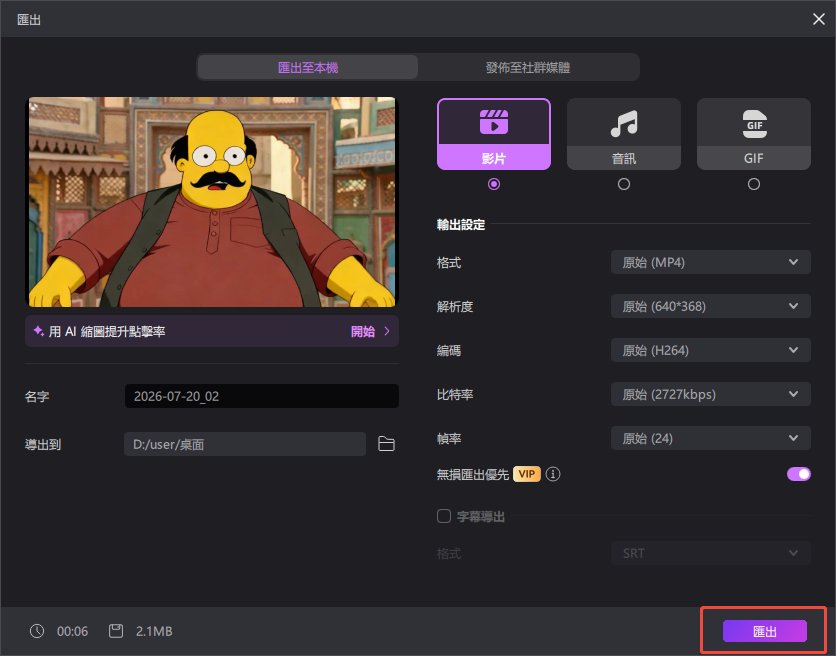This screenshot has height=656, width=836.
Task: Click the 無損匯出優先 label
Action: coord(472,474)
